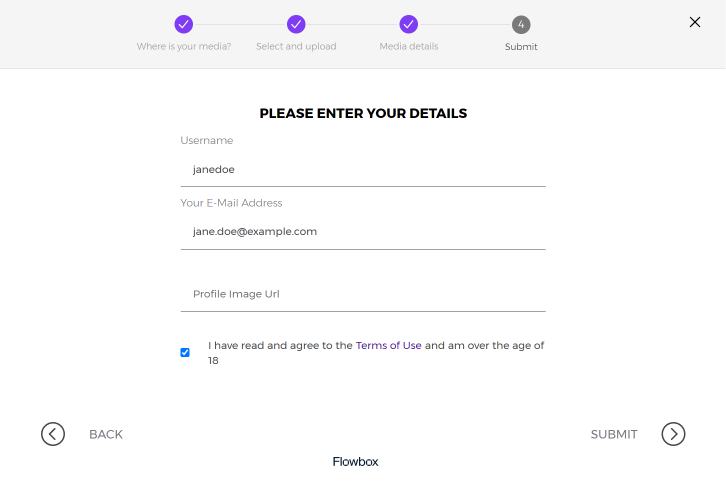Click the second step checkmark circle
Viewport: 726px width, 485px height.
(296, 24)
